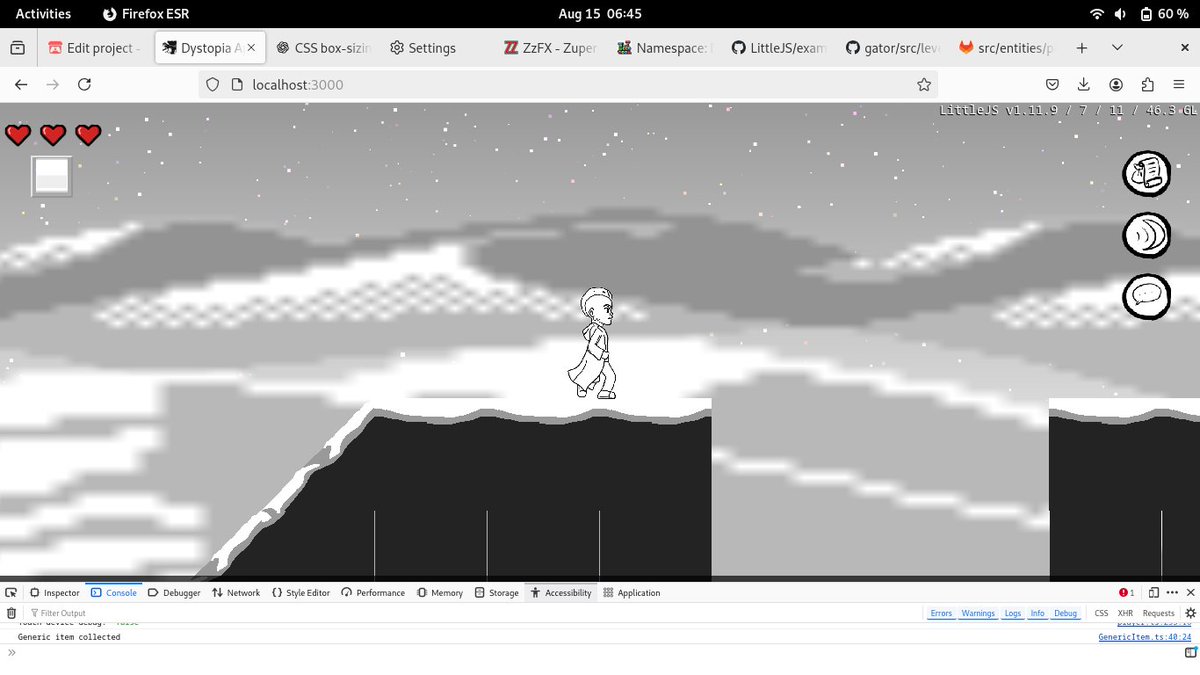Toggle the Logs console filter
The width and height of the screenshot is (1200, 675).
pyautogui.click(x=1013, y=613)
